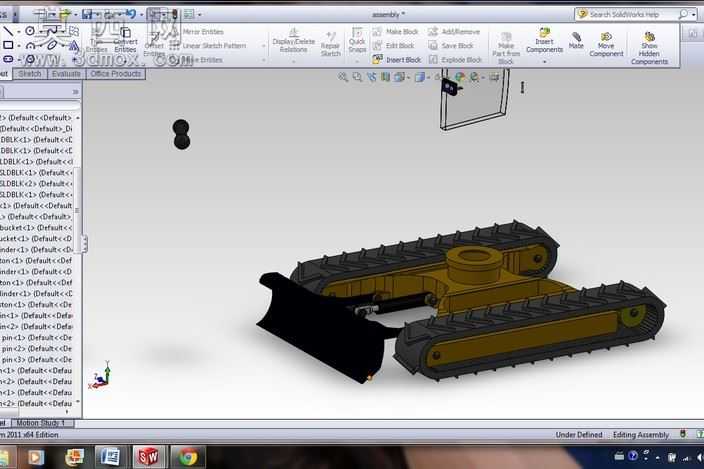Open SolidWorks from Windows taskbar

pos(148,457)
